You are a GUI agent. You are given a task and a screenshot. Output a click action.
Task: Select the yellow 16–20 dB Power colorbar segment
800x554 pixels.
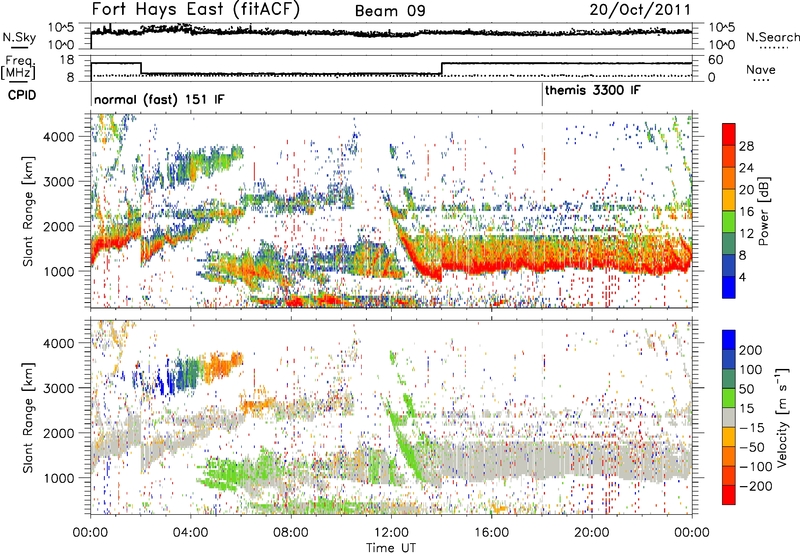click(x=729, y=200)
